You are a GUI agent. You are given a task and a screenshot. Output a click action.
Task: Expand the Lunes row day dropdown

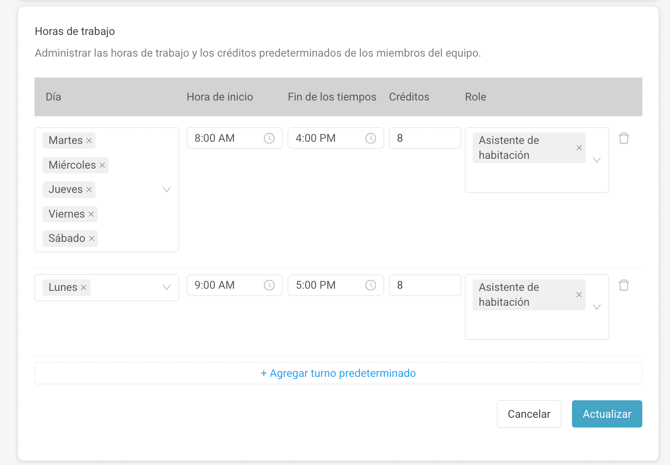coord(166,288)
